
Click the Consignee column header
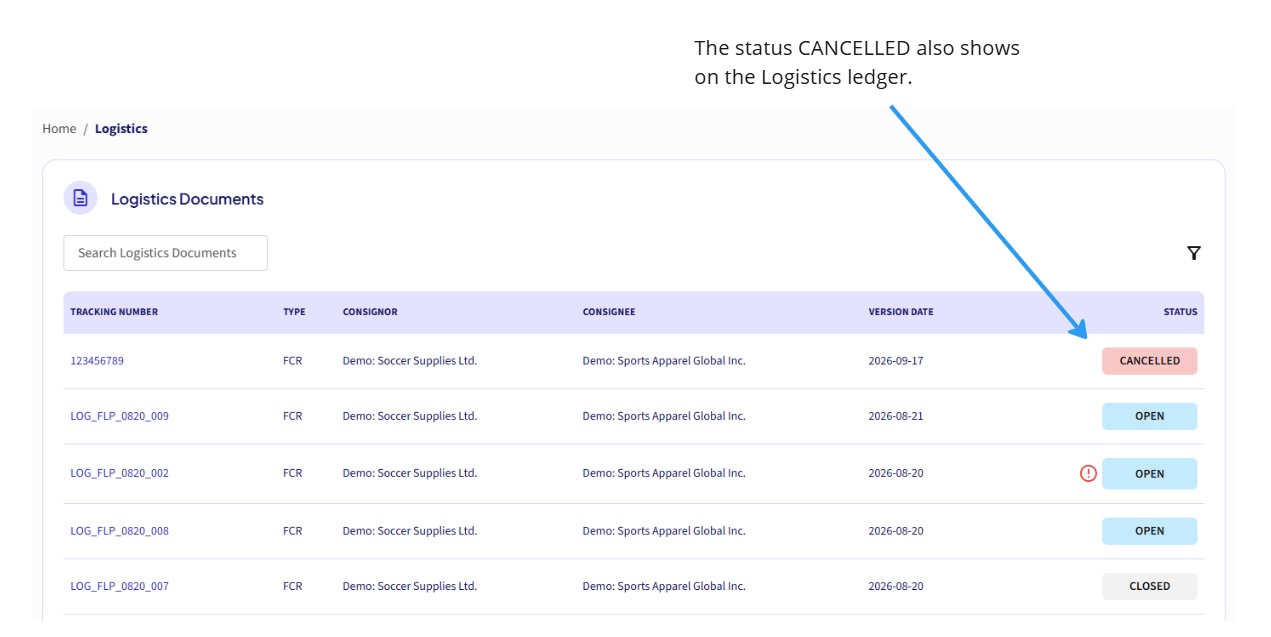click(x=609, y=312)
